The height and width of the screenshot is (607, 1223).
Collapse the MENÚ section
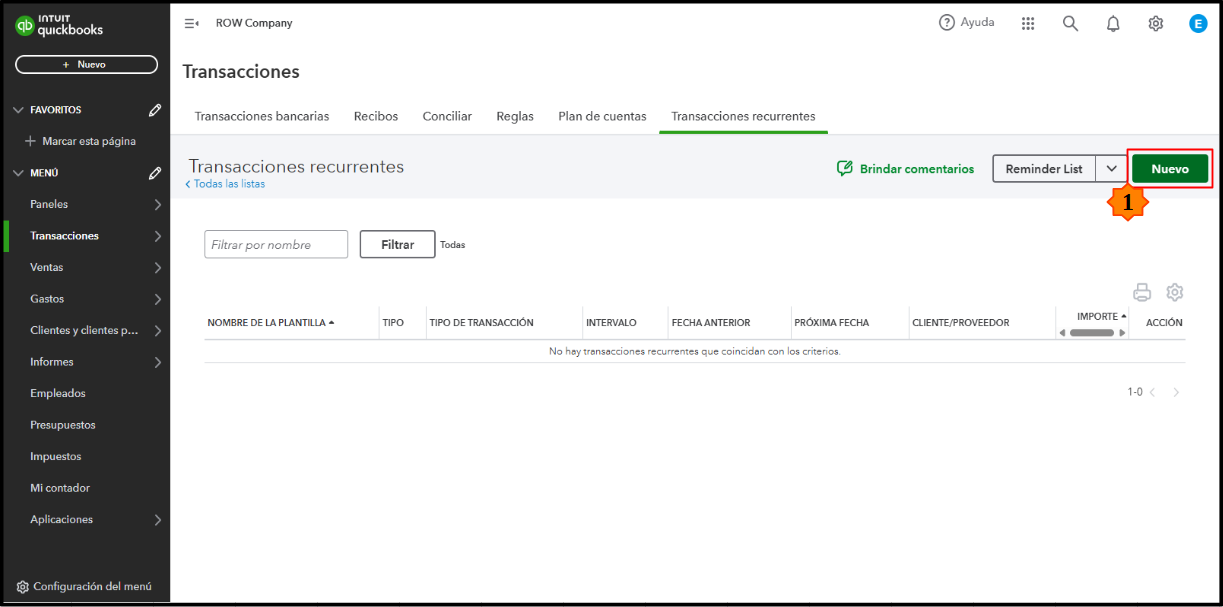17,173
